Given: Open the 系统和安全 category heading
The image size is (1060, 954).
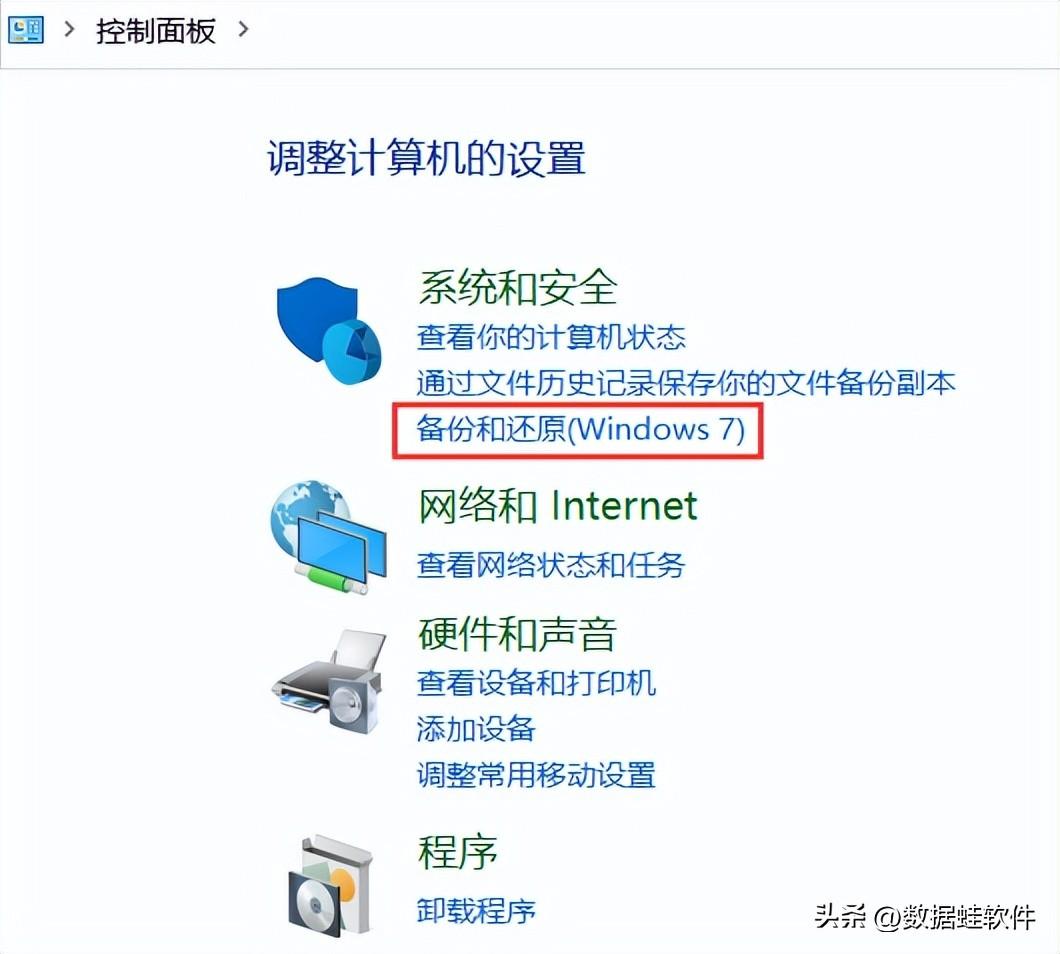Looking at the screenshot, I should [x=517, y=287].
